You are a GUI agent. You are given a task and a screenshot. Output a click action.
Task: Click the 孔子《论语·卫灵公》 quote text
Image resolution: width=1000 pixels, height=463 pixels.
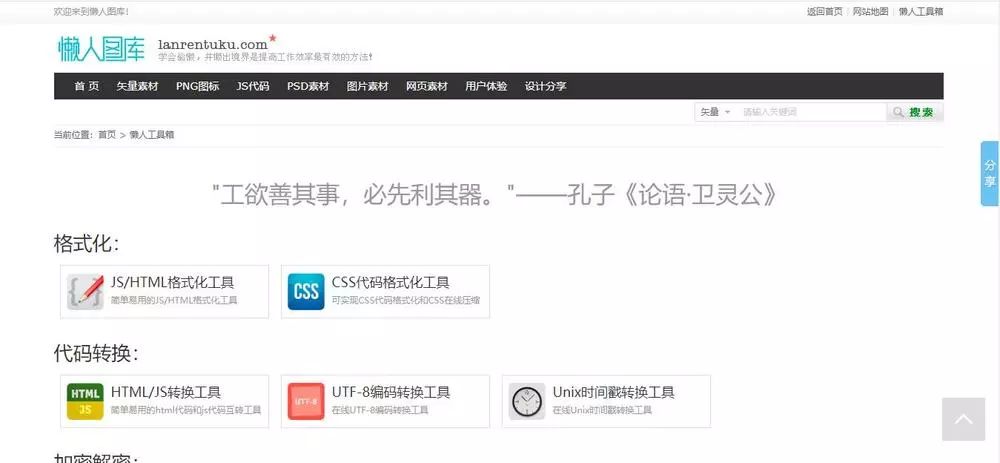(673, 195)
